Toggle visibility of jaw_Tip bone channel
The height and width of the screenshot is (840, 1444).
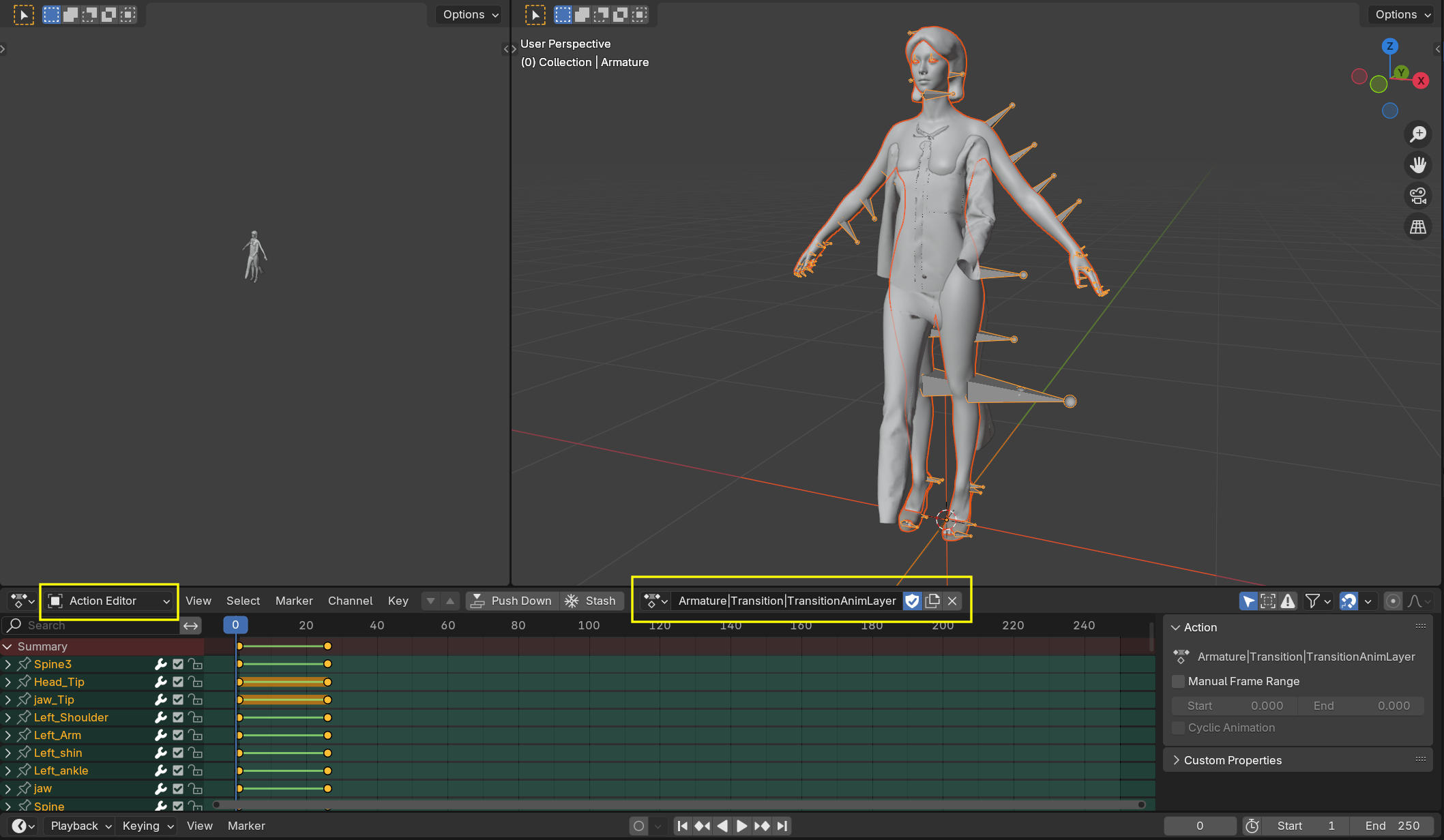[x=177, y=700]
